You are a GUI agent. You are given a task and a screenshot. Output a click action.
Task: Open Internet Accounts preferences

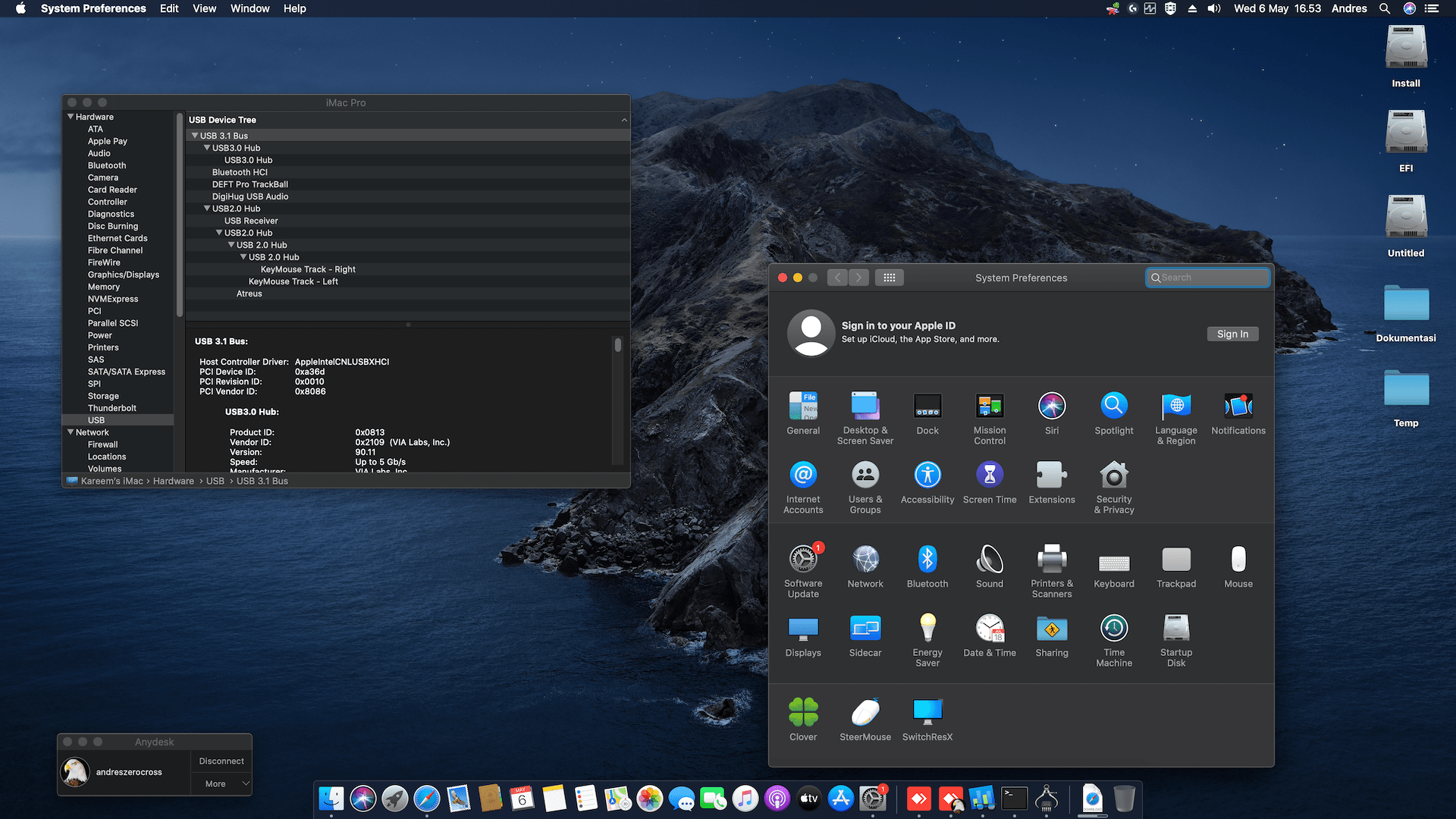[803, 487]
